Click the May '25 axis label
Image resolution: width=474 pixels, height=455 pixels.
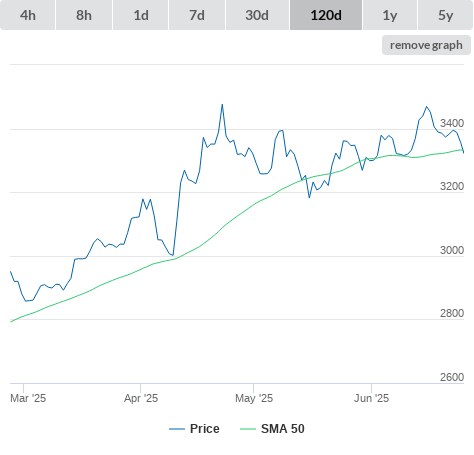(x=254, y=398)
